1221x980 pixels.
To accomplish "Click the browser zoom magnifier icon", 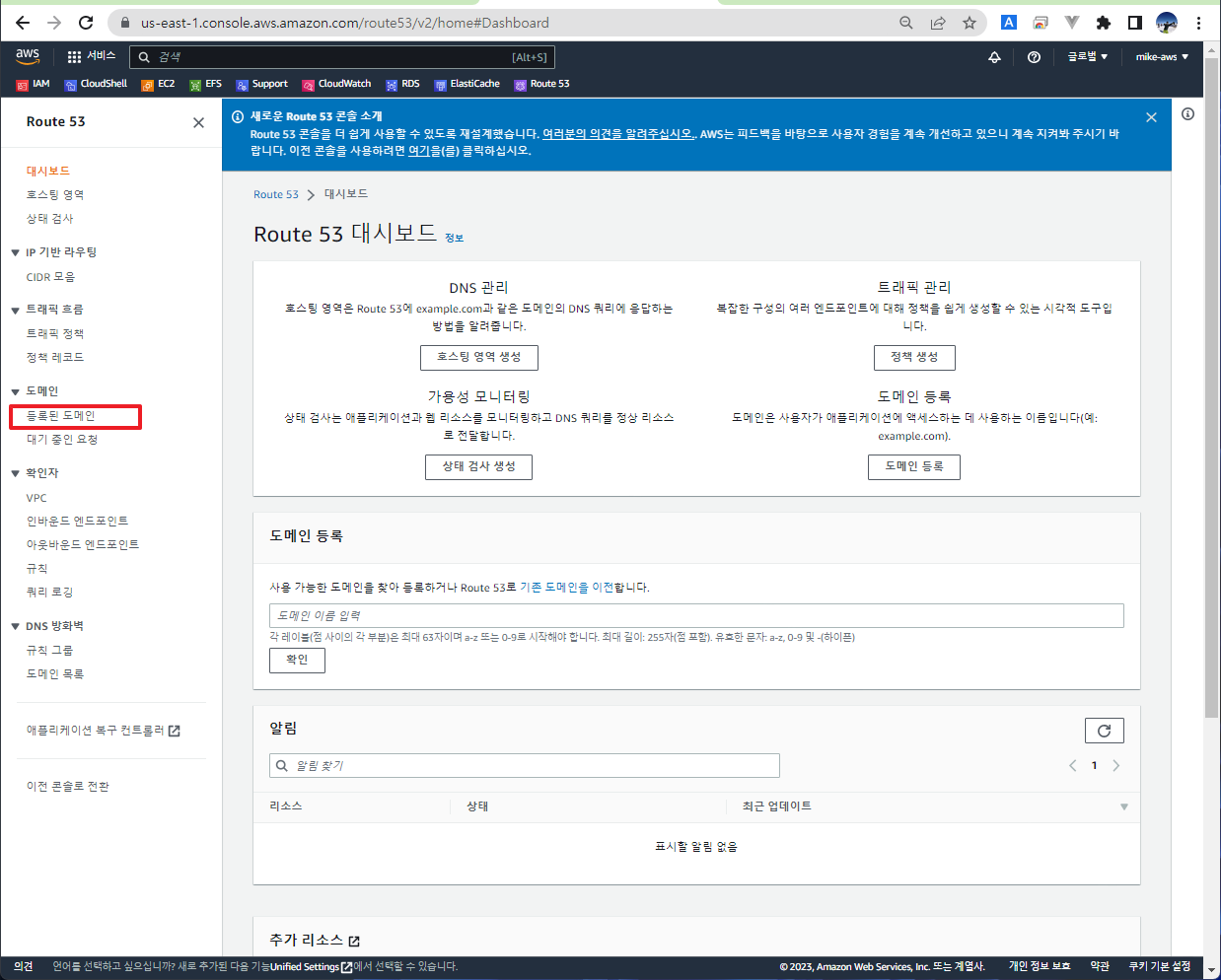I will coord(906,23).
